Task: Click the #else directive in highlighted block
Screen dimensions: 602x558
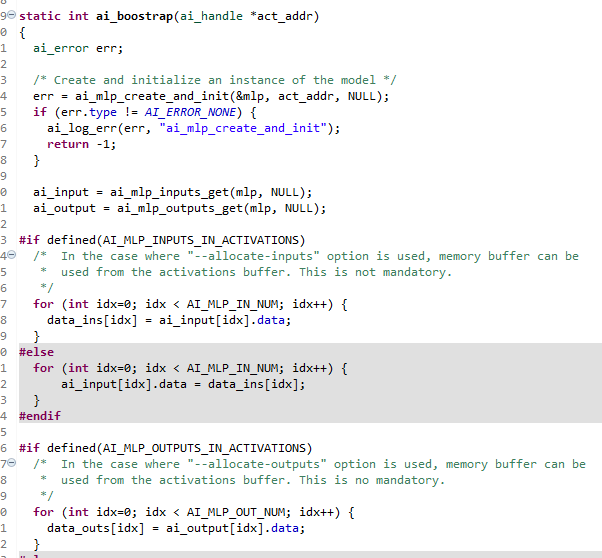Action: (36, 352)
